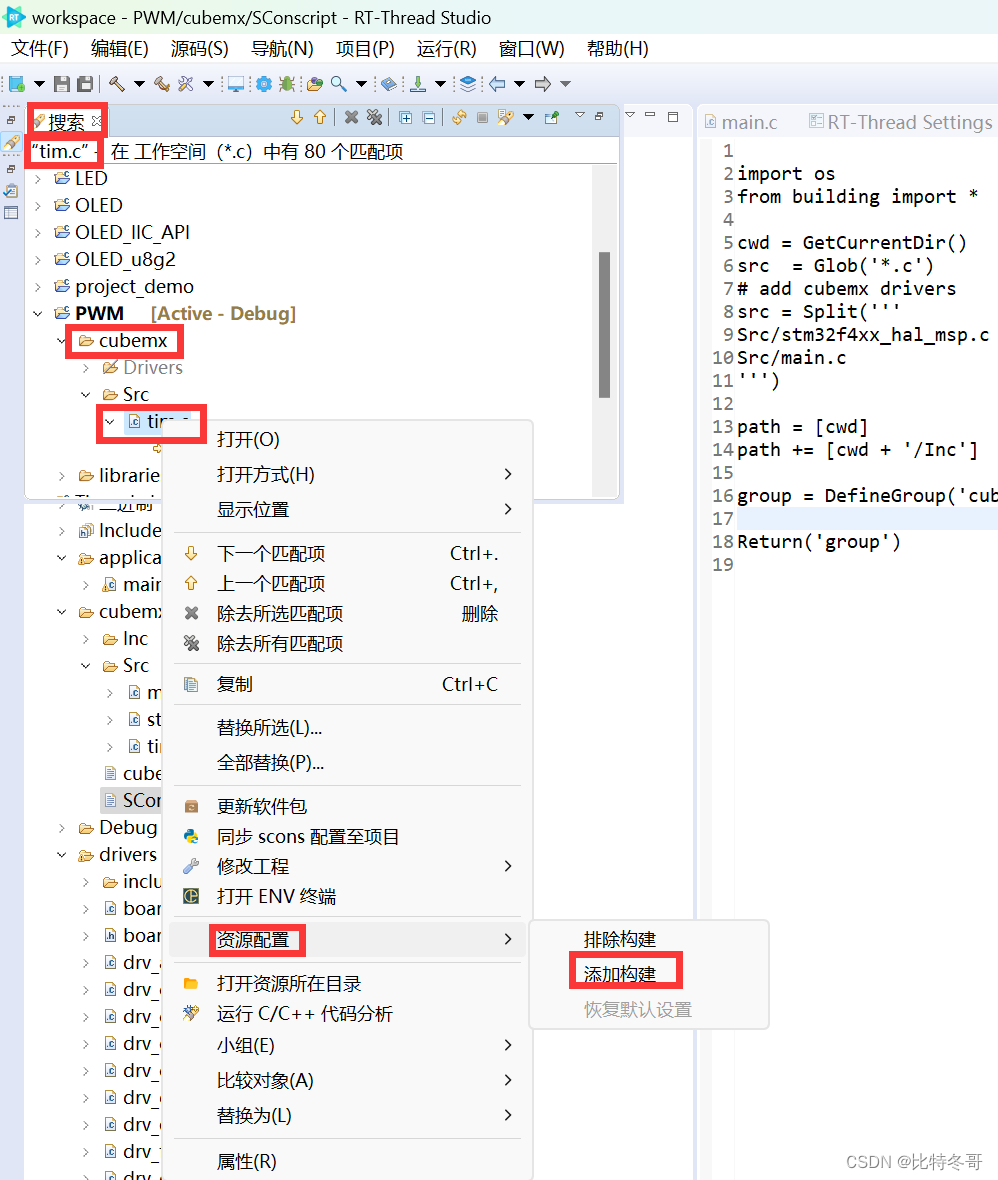Open the search history dropdown arrow
The height and width of the screenshot is (1180, 998).
(528, 117)
